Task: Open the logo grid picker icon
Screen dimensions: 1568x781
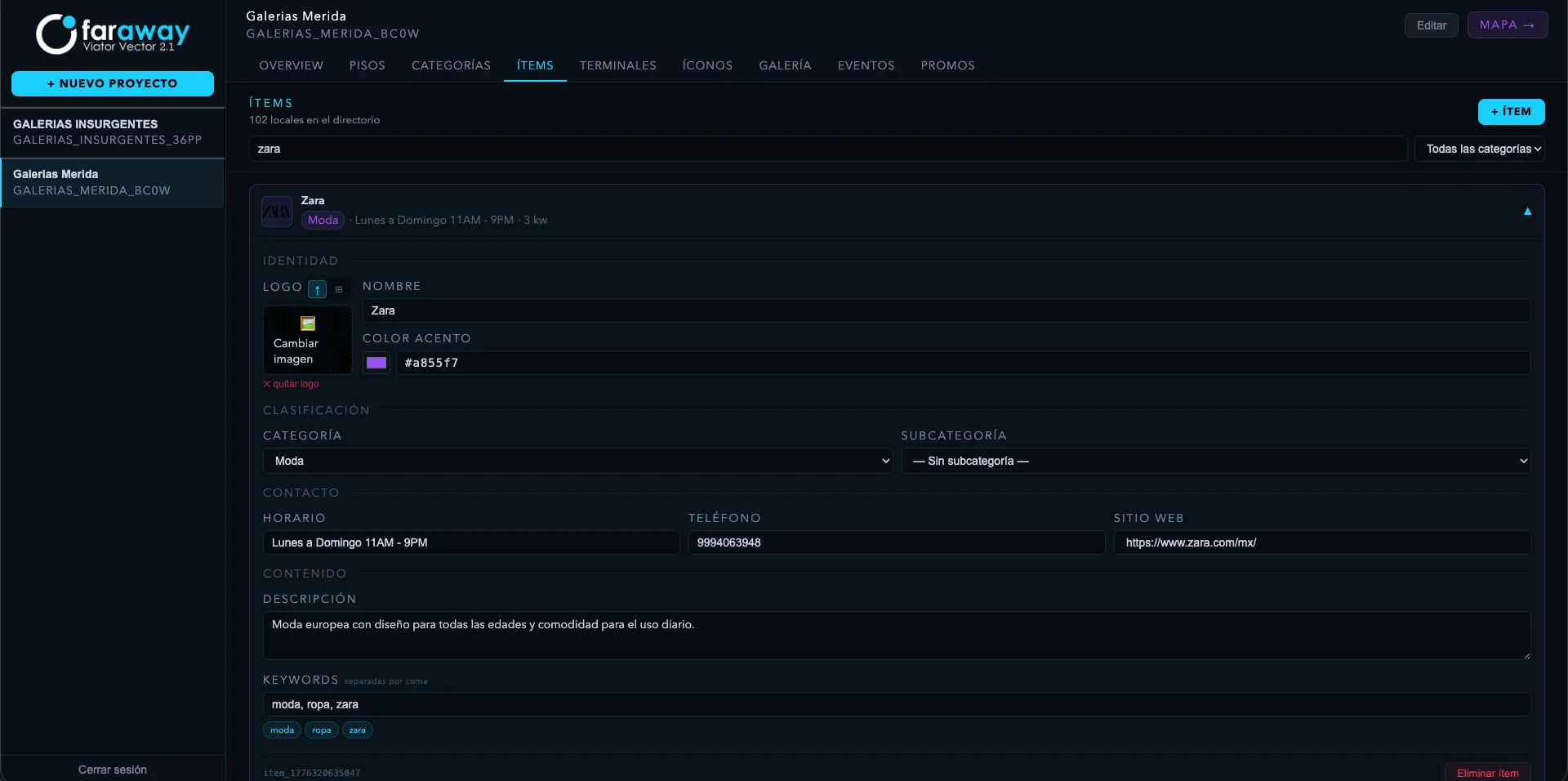Action: (339, 289)
